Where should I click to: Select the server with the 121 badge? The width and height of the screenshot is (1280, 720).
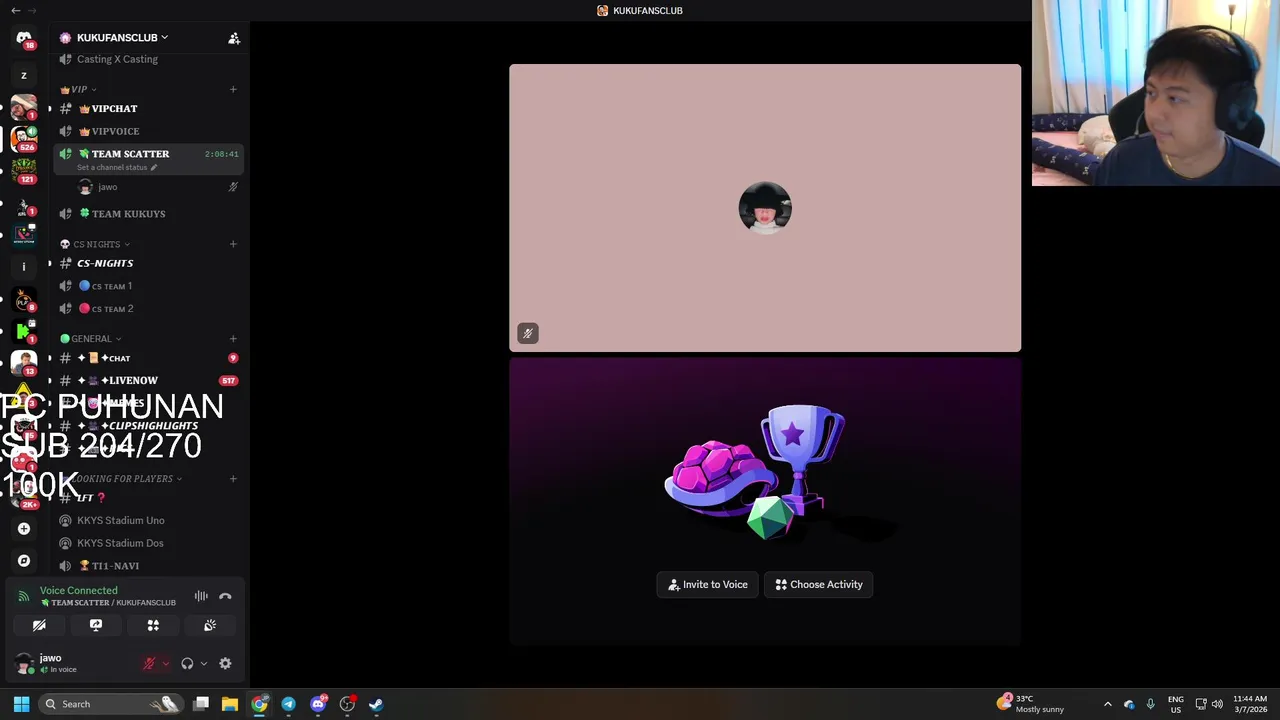(24, 170)
